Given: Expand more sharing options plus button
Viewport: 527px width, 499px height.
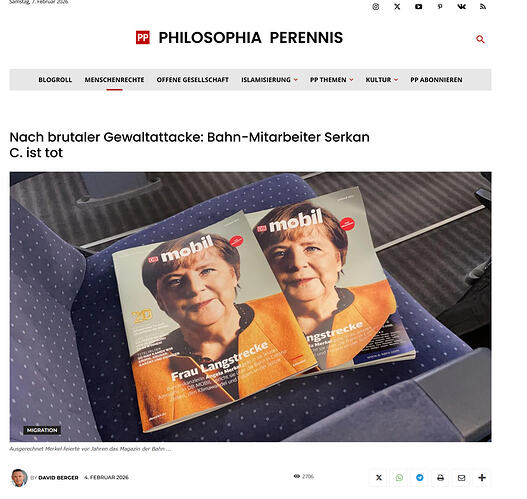Looking at the screenshot, I should 482,477.
